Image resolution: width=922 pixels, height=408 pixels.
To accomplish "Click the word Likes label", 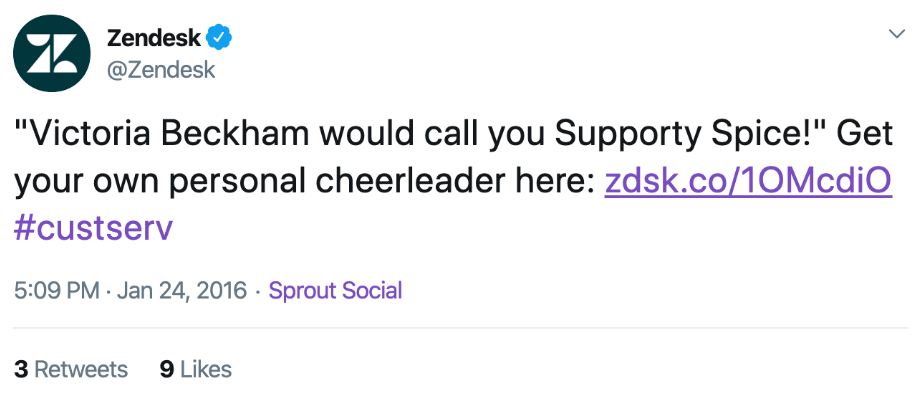I will click(205, 369).
